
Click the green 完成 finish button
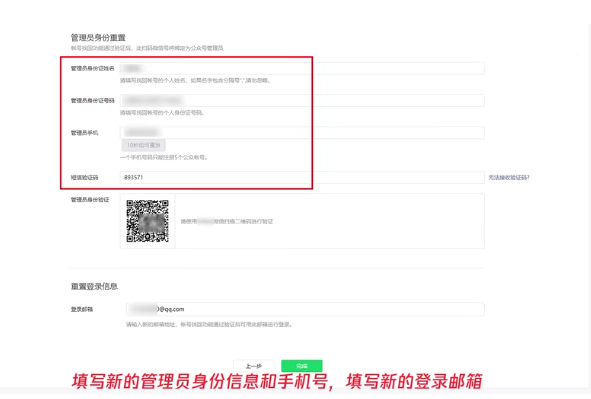302,366
